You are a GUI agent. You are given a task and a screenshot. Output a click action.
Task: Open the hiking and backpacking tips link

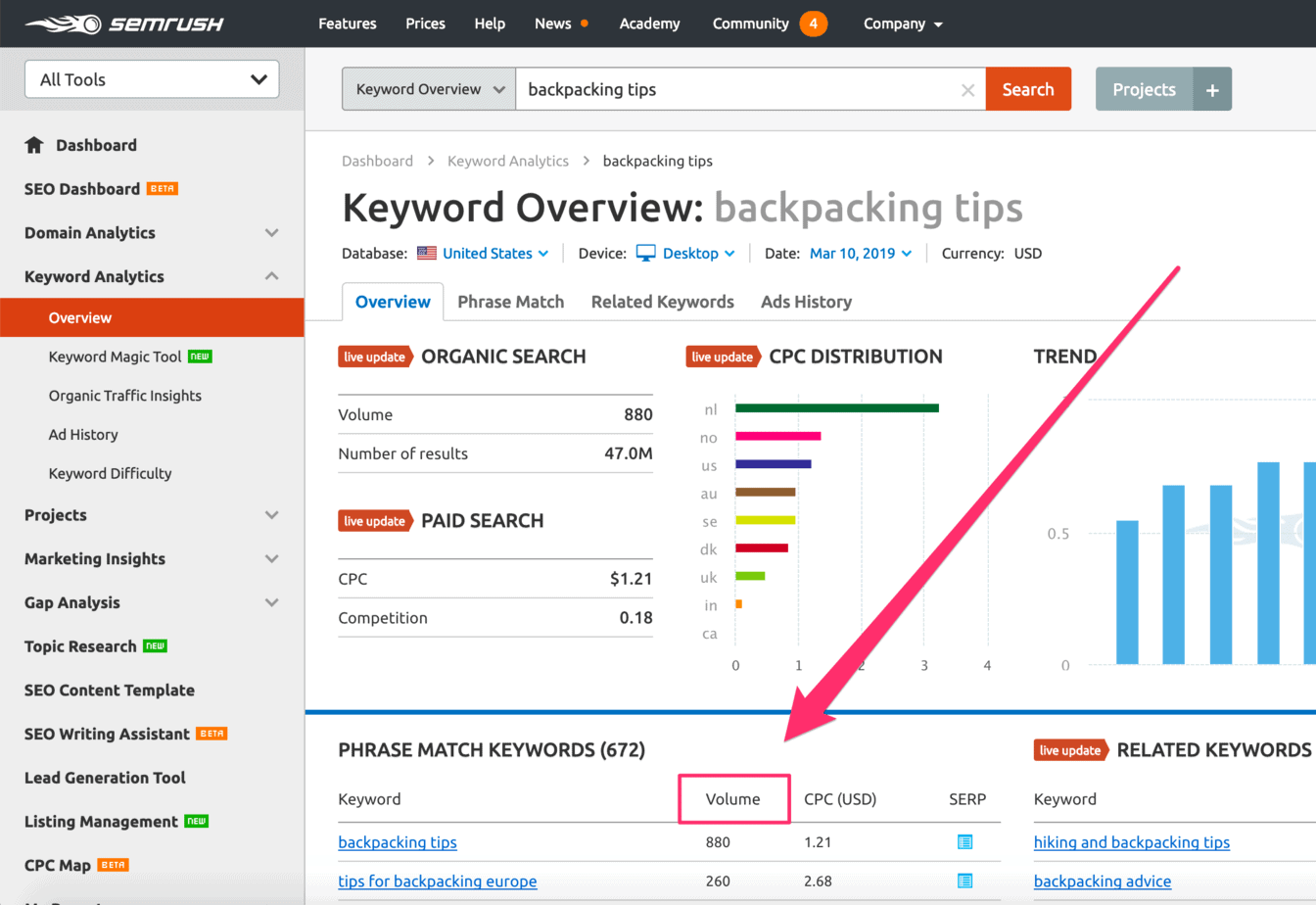(x=1132, y=841)
